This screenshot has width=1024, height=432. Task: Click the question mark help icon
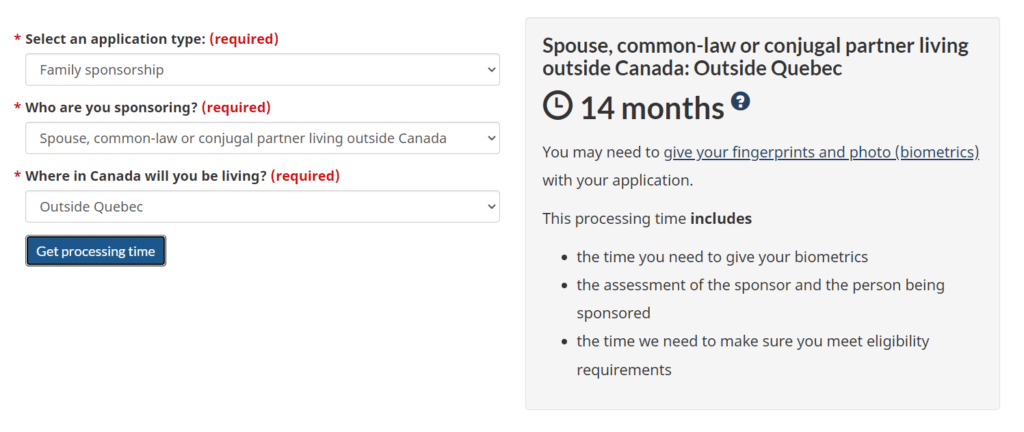[x=740, y=101]
